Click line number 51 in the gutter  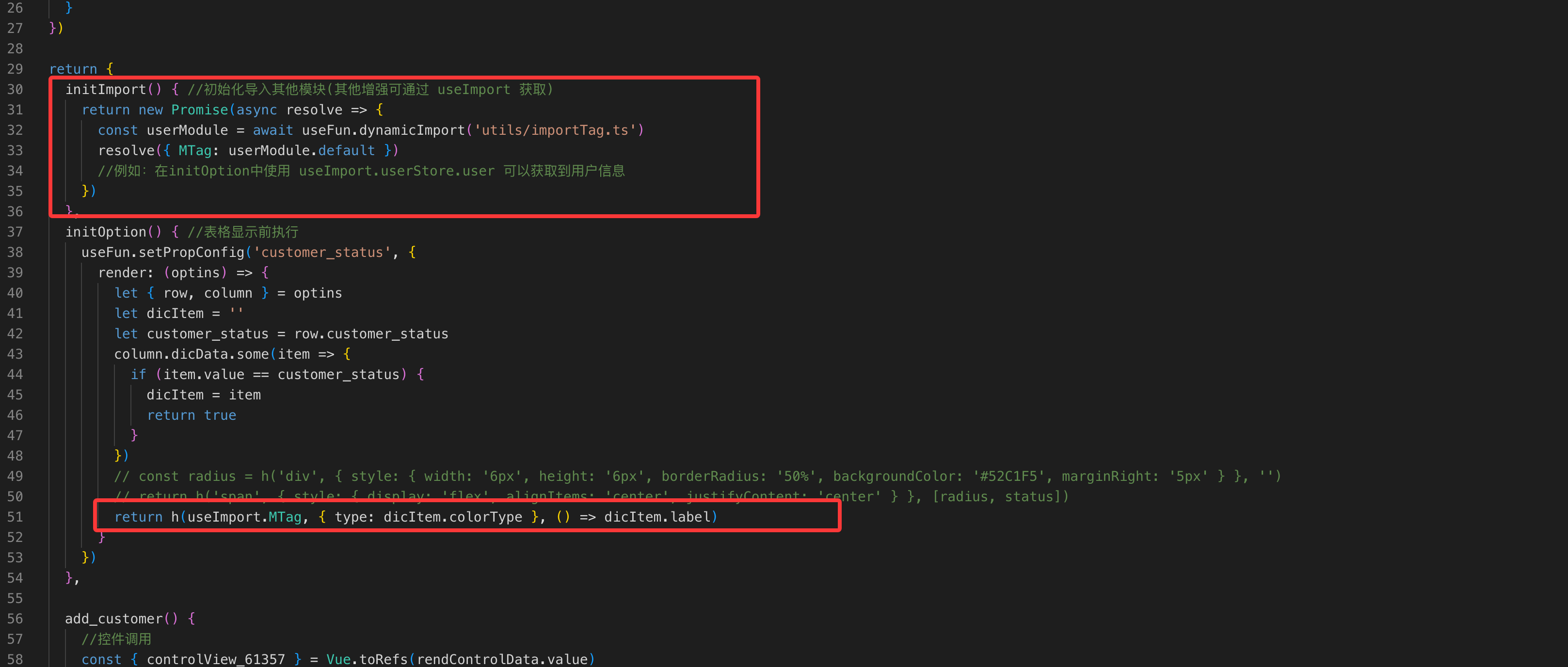pyautogui.click(x=15, y=517)
